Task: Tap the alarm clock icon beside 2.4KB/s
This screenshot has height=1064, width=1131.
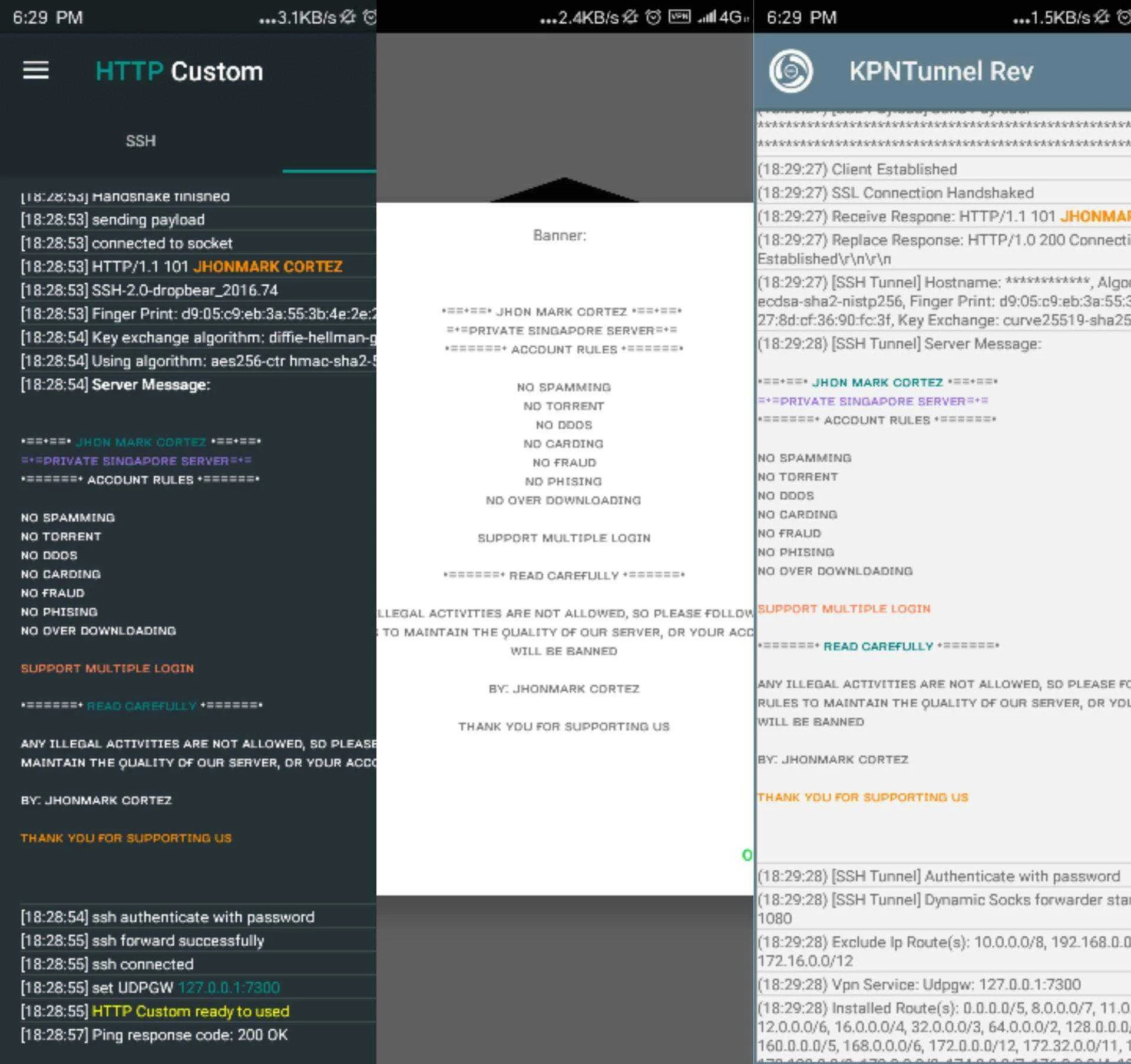Action: pos(653,17)
